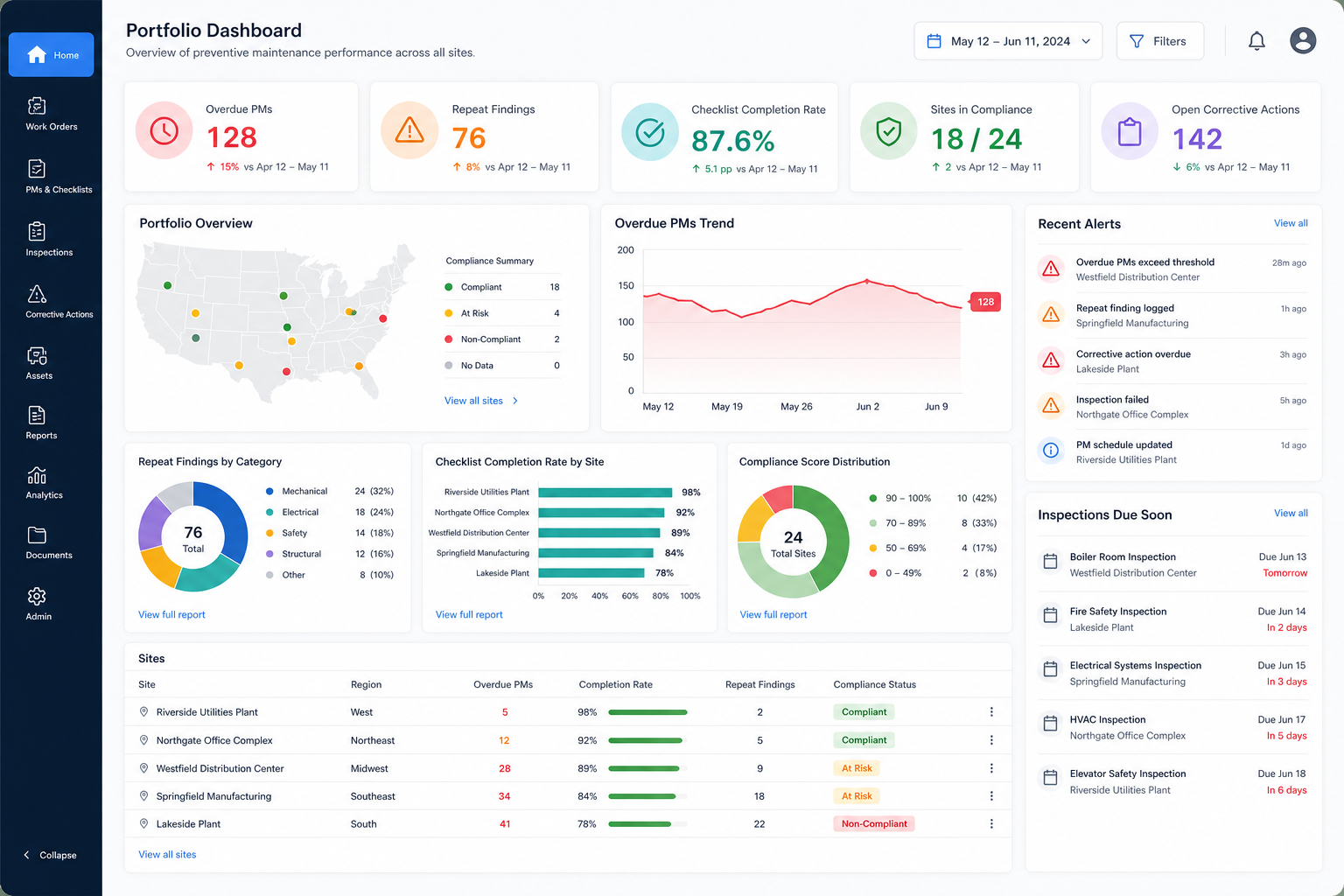Click the Non-Compliant badge for Lakeside Plant

[873, 824]
